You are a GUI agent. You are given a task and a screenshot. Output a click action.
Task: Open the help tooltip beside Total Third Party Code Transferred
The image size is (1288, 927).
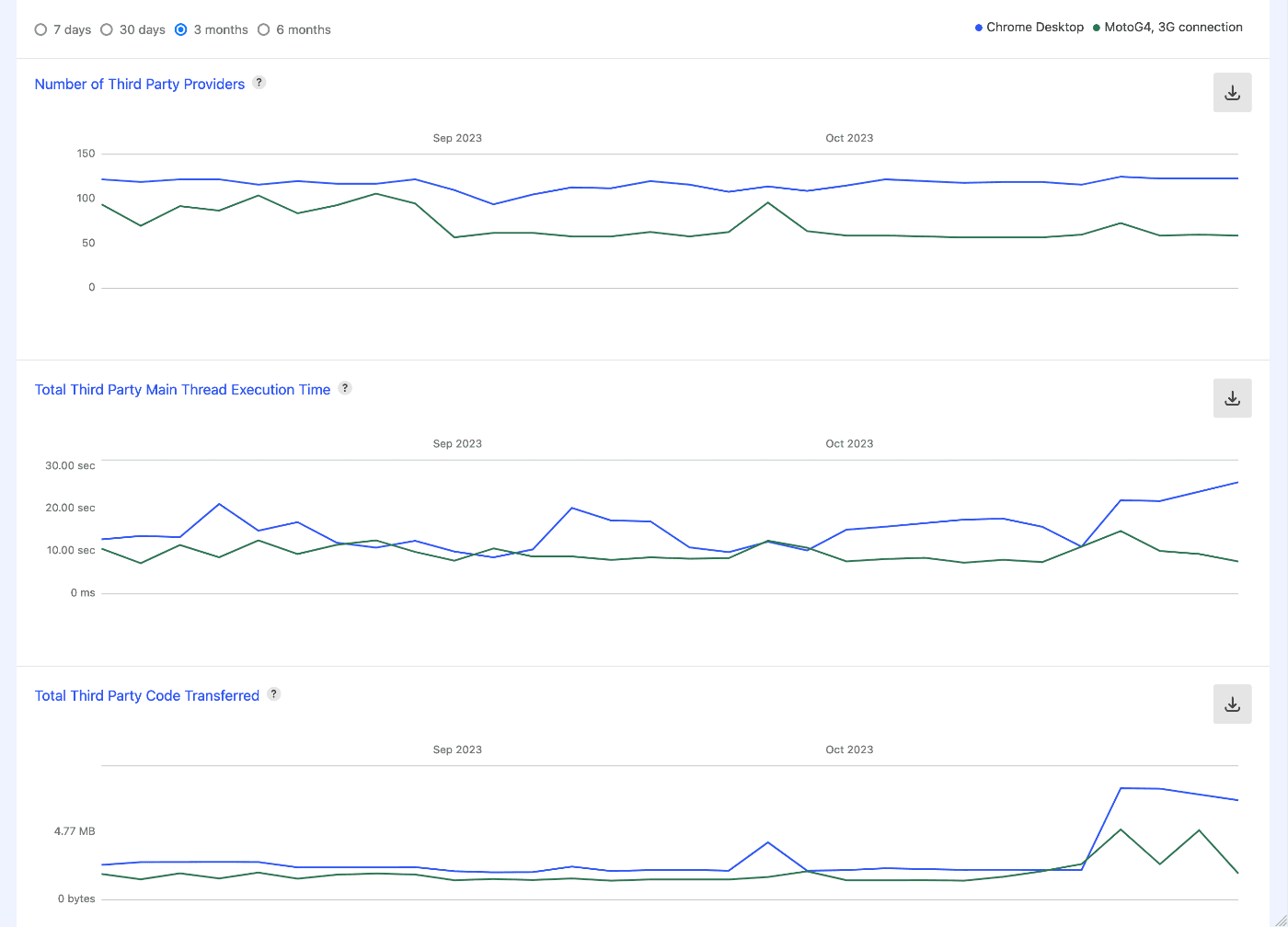click(x=273, y=694)
